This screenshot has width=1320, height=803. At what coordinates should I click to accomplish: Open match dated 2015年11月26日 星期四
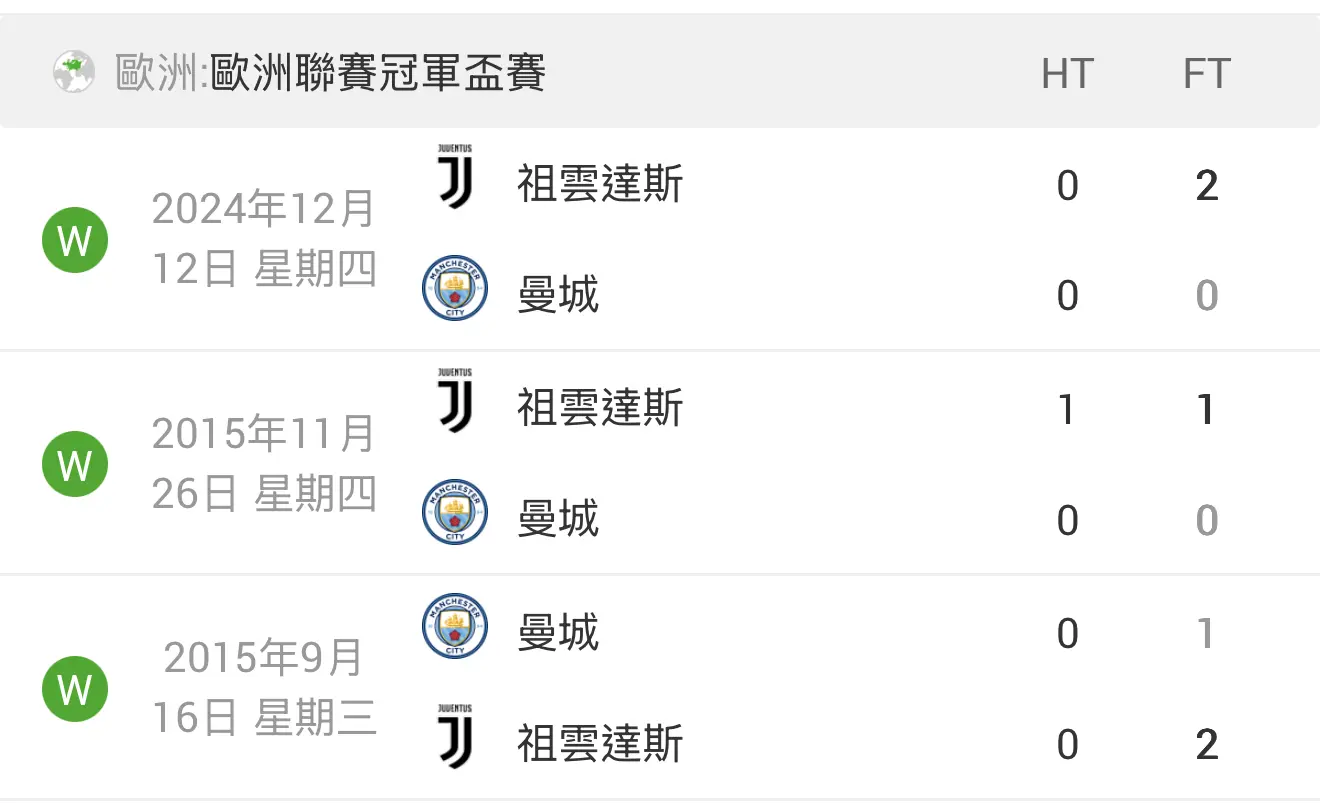[x=264, y=464]
